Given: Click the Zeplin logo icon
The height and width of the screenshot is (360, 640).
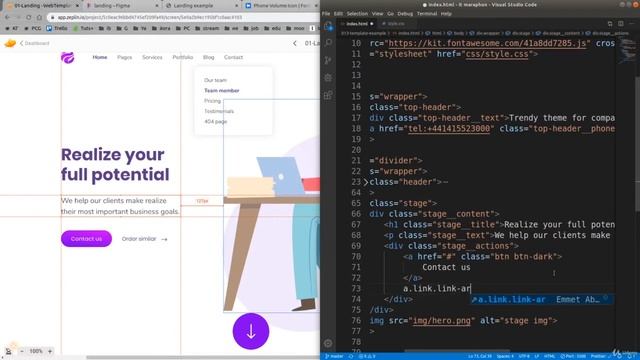Looking at the screenshot, I should (x=10, y=43).
